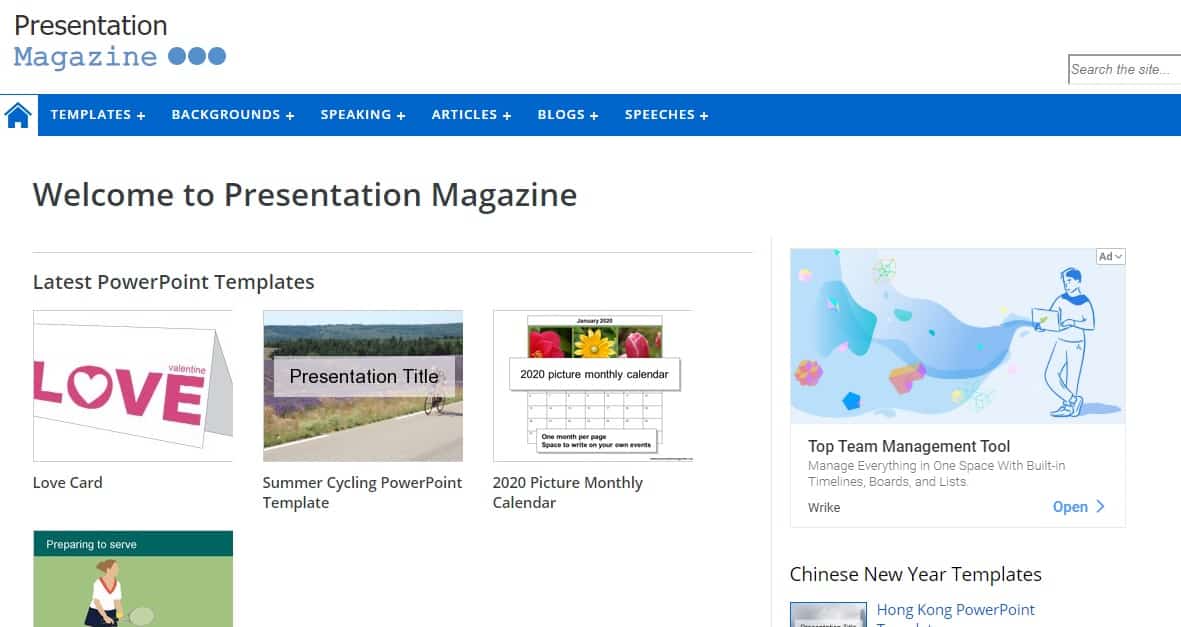
Task: Open the Ad options dropdown badge
Action: pos(1110,256)
